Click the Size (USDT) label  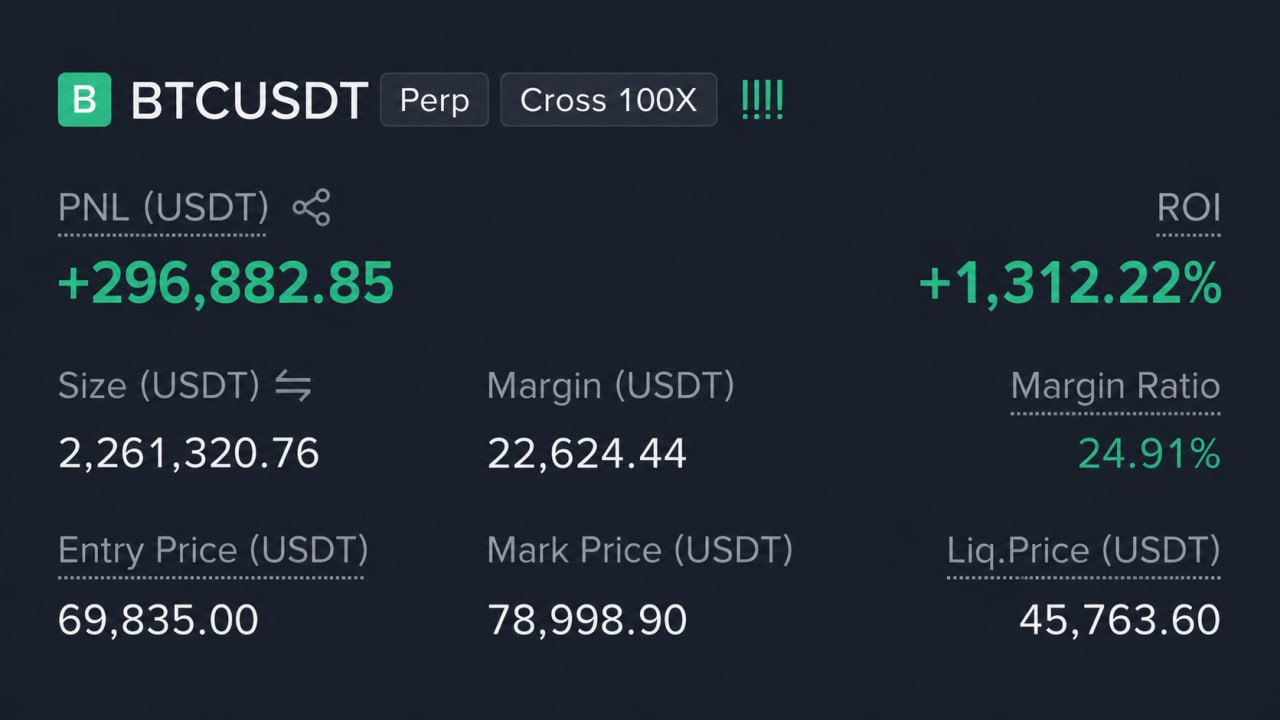point(159,386)
